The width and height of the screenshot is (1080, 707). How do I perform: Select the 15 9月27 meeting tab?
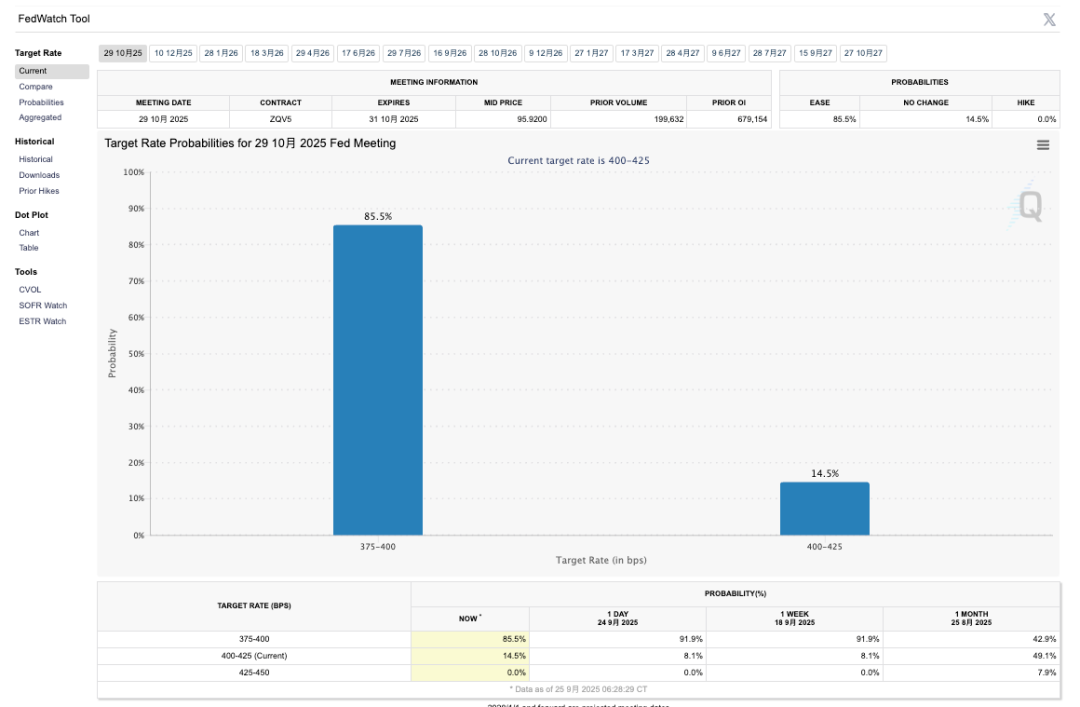tap(816, 53)
